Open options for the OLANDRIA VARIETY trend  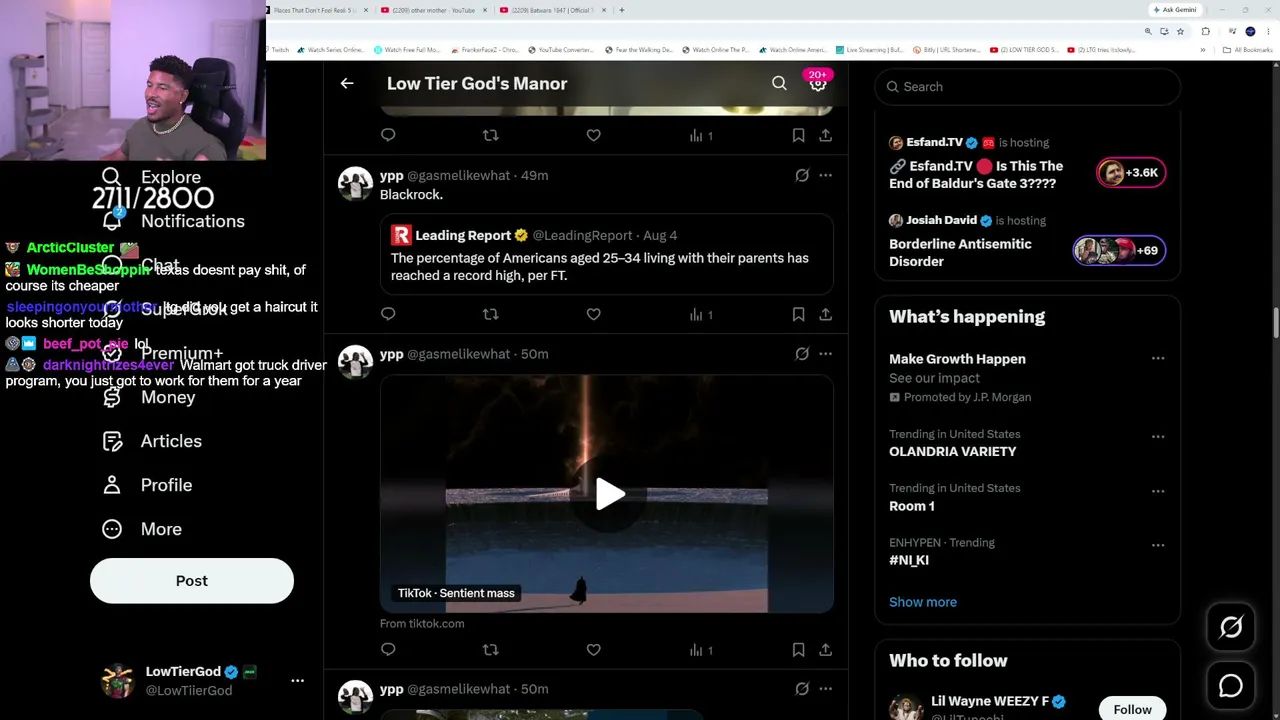point(1158,436)
